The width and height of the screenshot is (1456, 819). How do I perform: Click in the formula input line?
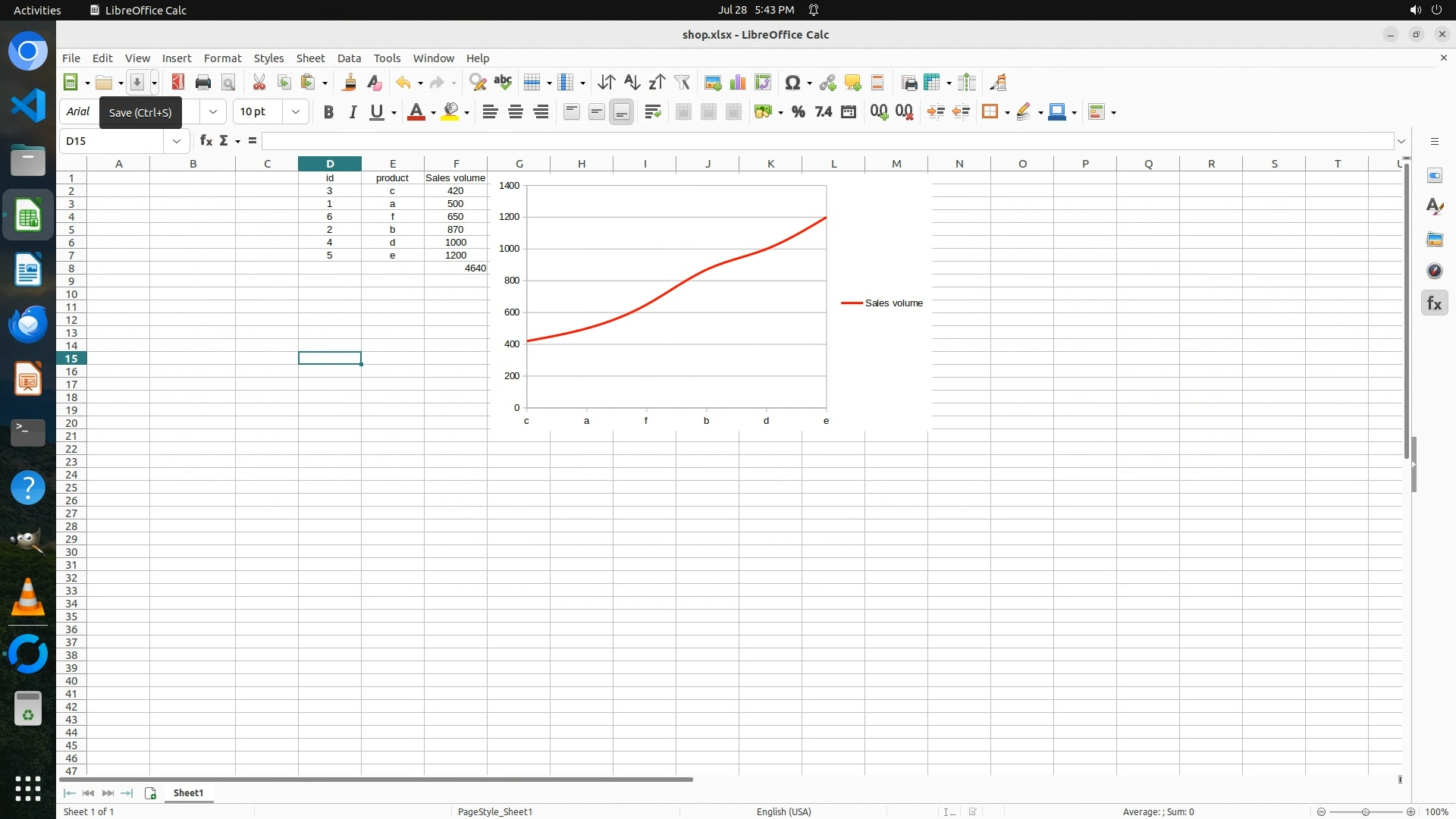point(827,141)
